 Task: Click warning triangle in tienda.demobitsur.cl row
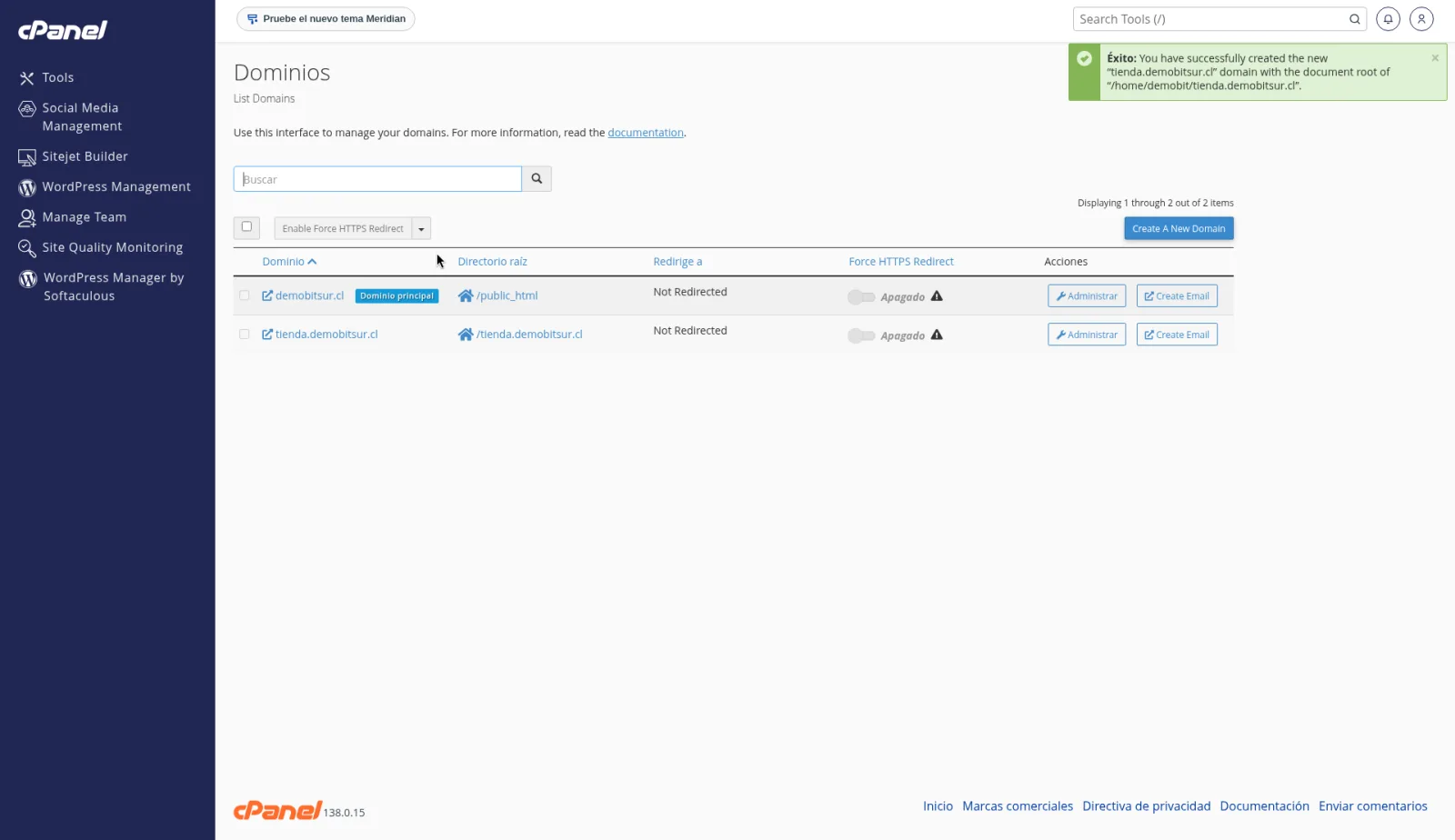click(x=937, y=335)
